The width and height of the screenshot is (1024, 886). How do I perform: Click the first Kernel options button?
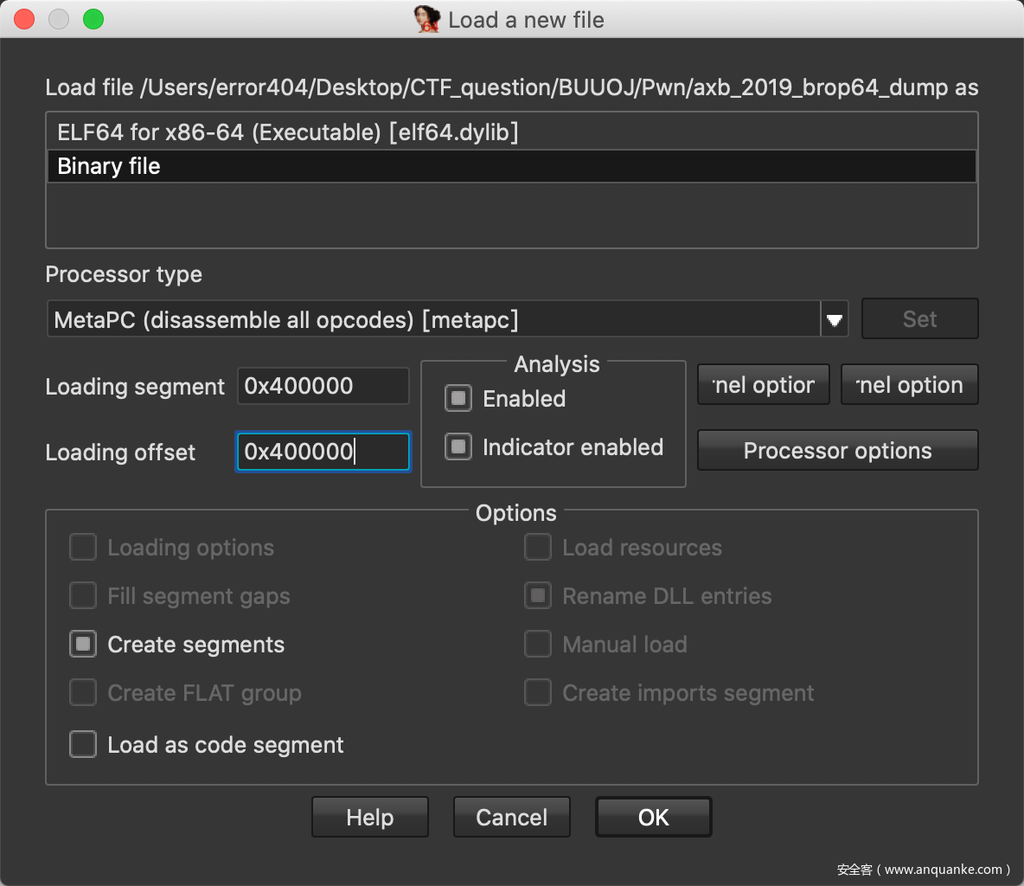(x=763, y=385)
